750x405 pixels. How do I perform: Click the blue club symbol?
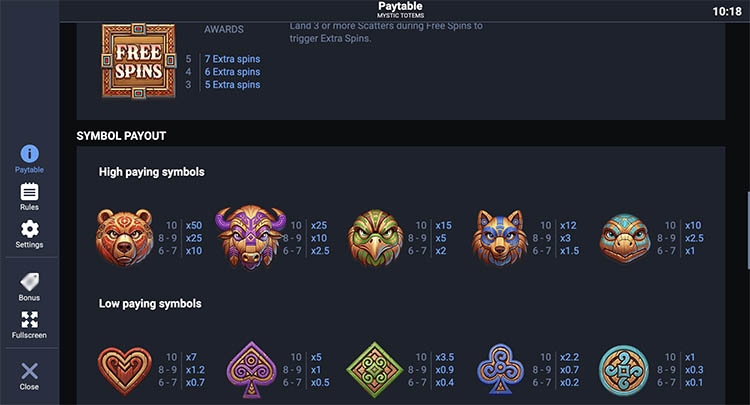point(500,370)
